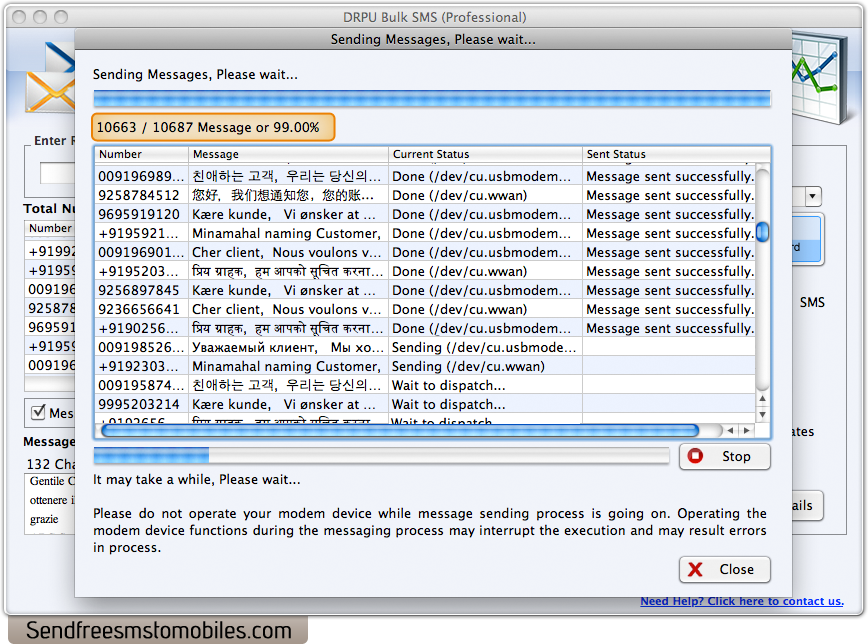Screen dimensions: 868x644
Task: Select row with number +9192303…
Action: [425, 367]
